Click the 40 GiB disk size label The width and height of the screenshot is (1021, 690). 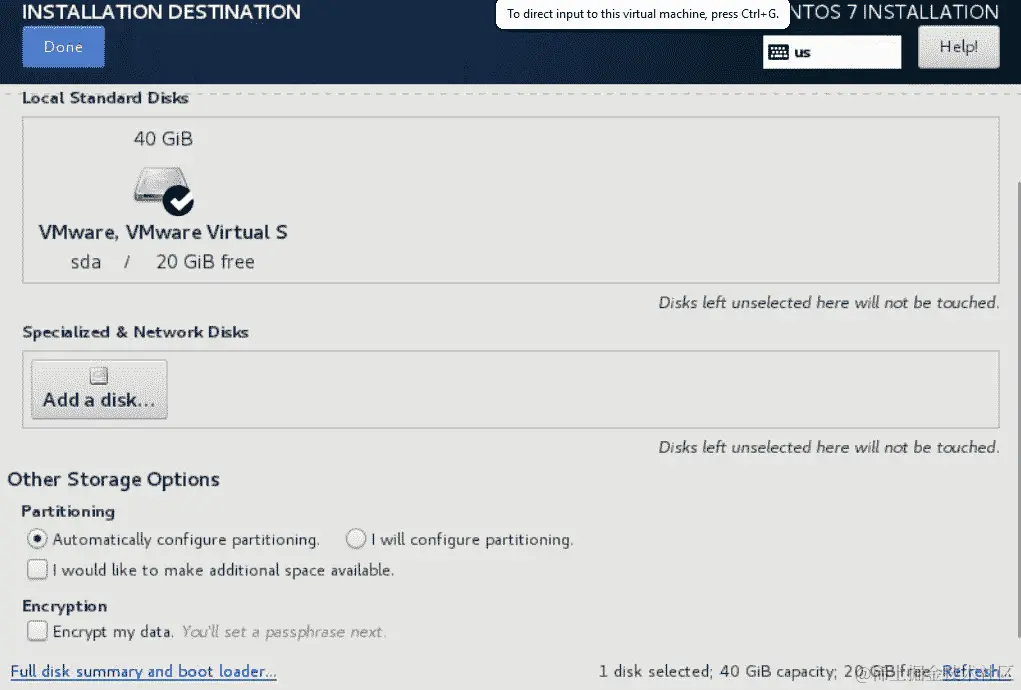pos(163,139)
